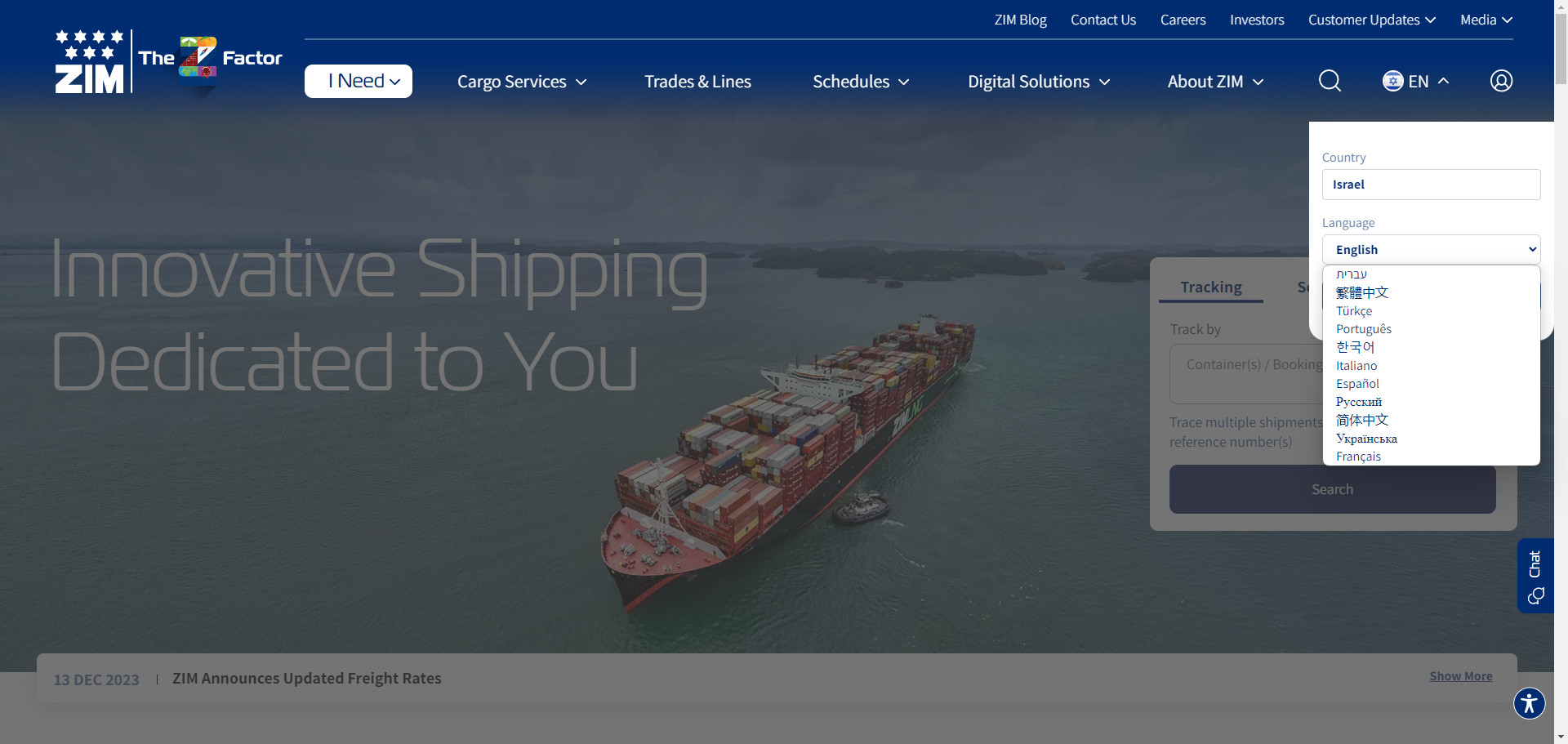The image size is (1568, 744).
Task: Open the Show More news link
Action: [1460, 676]
